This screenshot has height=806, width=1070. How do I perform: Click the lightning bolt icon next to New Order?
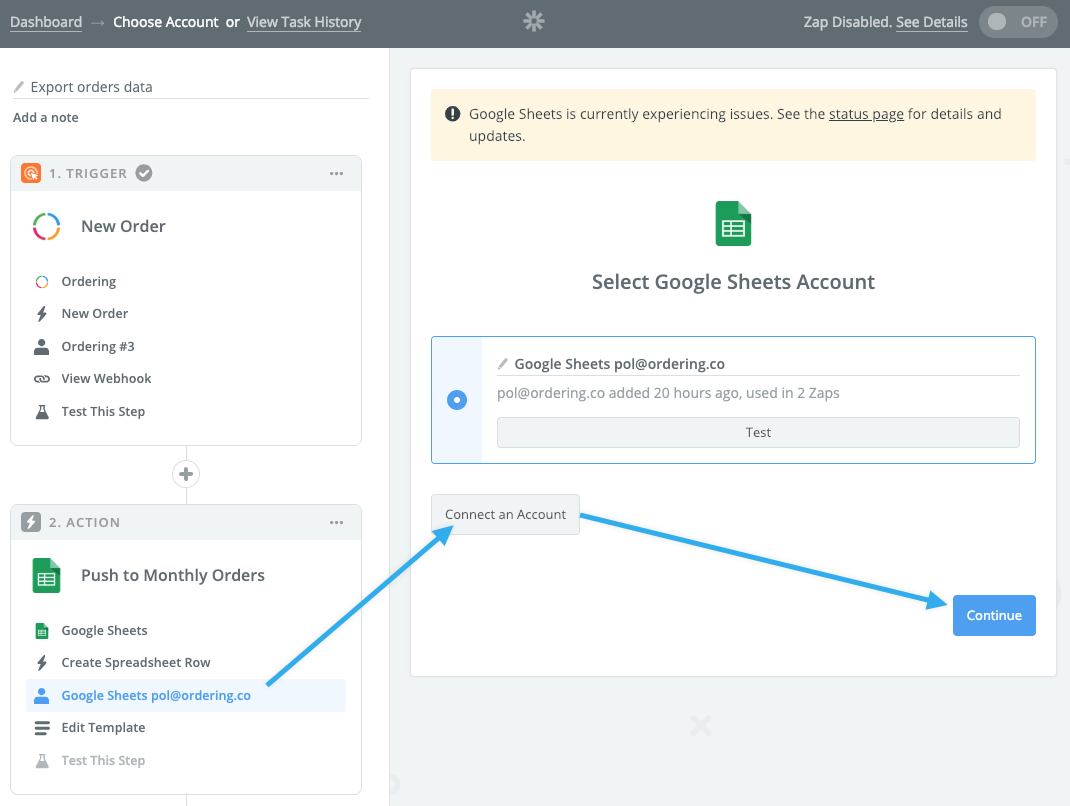pyautogui.click(x=42, y=314)
